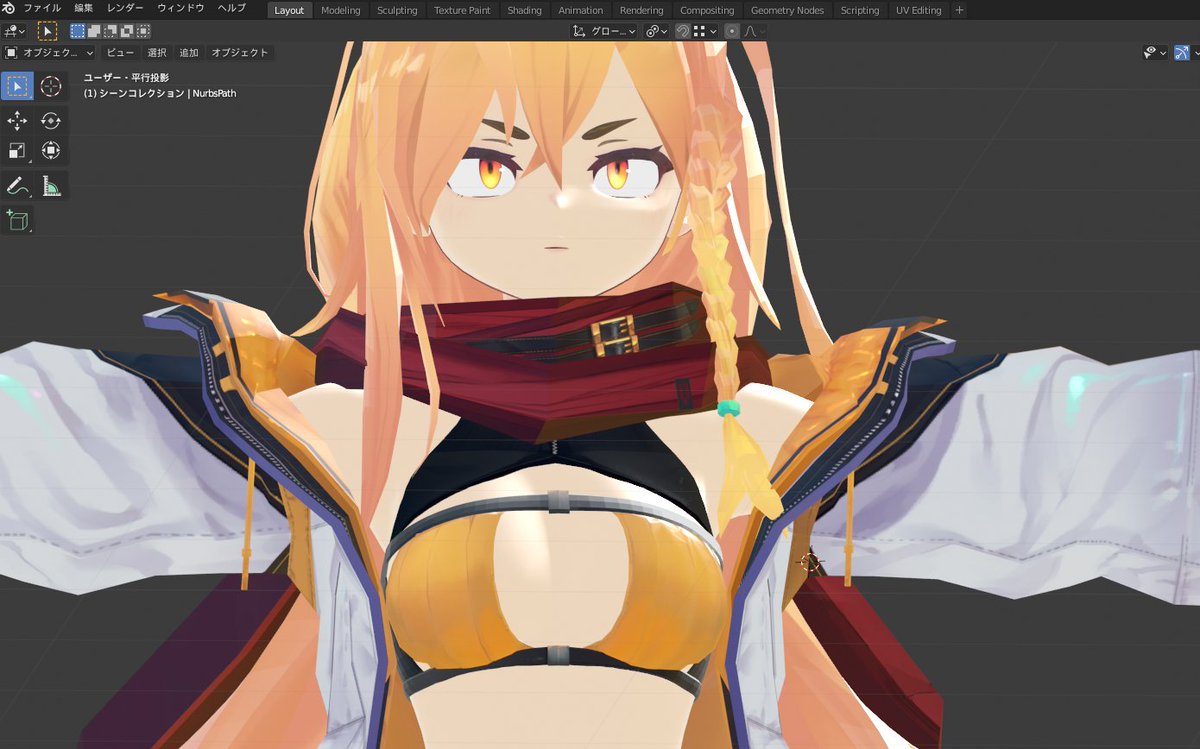Open the ウィンドウ menu
This screenshot has height=749, width=1200.
click(x=181, y=9)
